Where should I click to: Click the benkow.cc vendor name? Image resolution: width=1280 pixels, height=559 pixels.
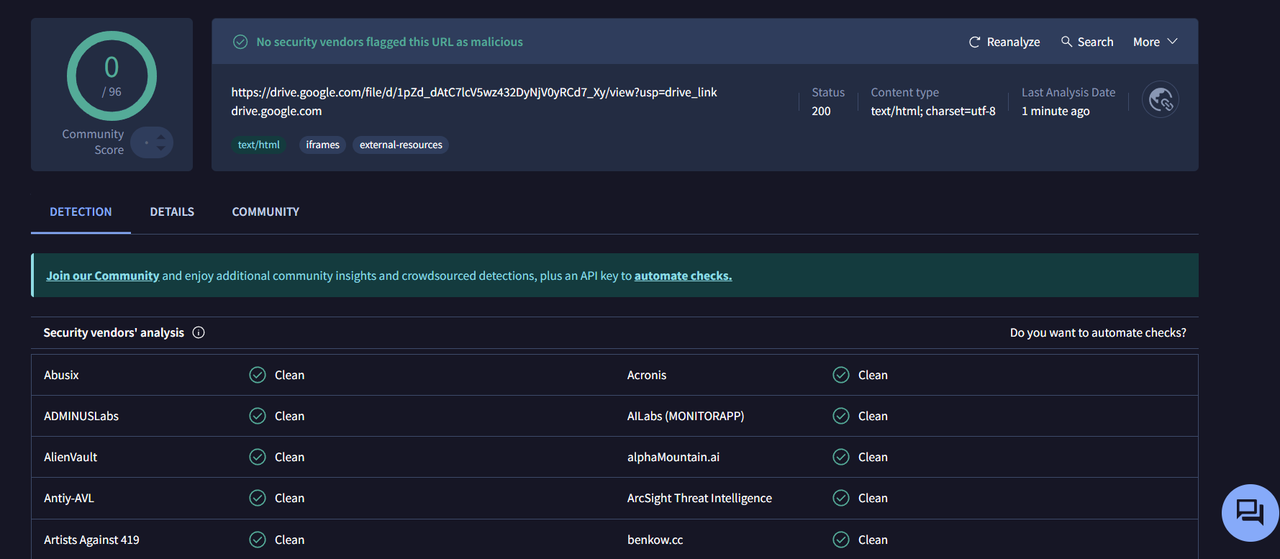click(x=655, y=540)
